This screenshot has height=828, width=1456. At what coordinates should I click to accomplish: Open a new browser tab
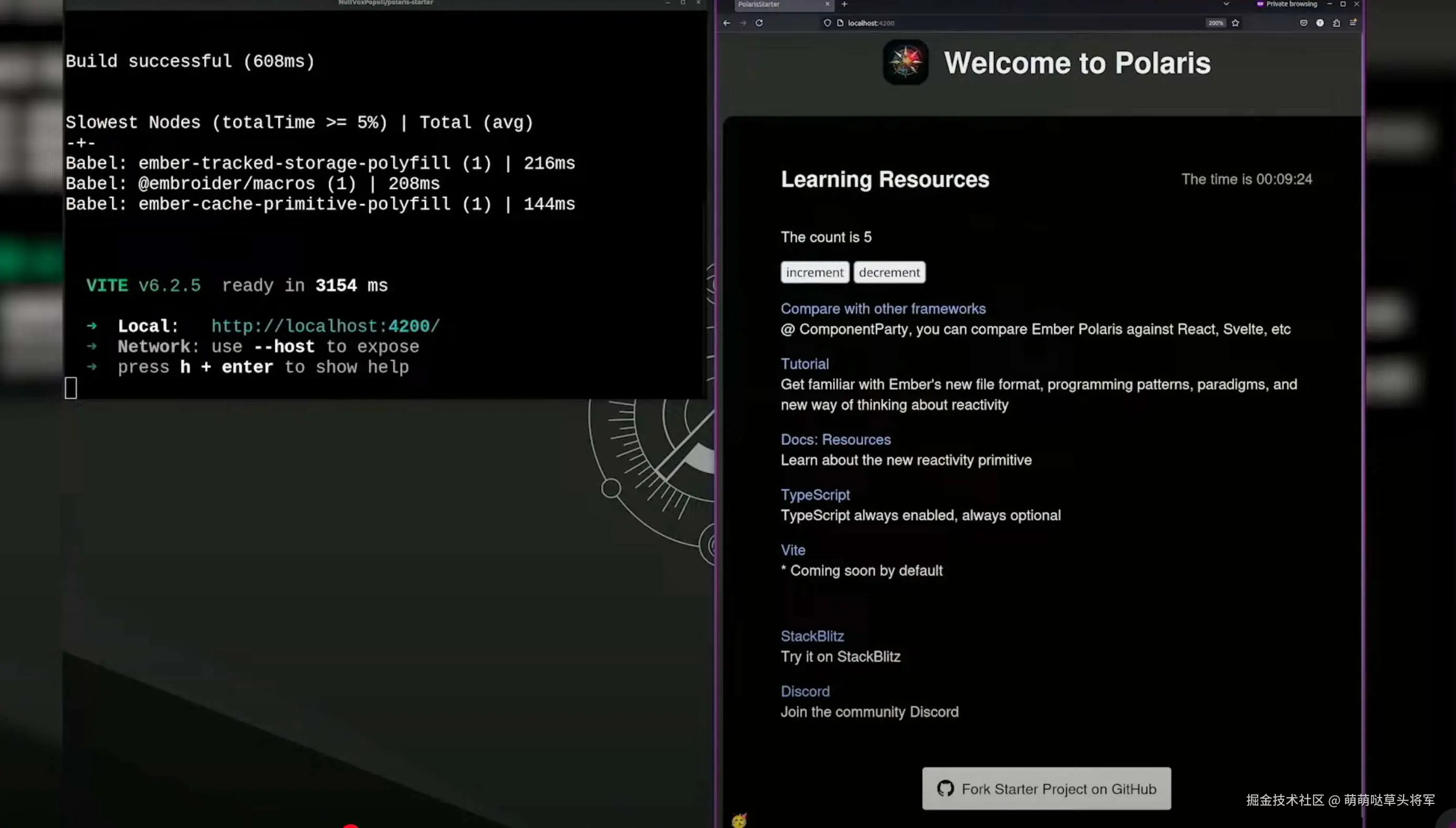844,4
